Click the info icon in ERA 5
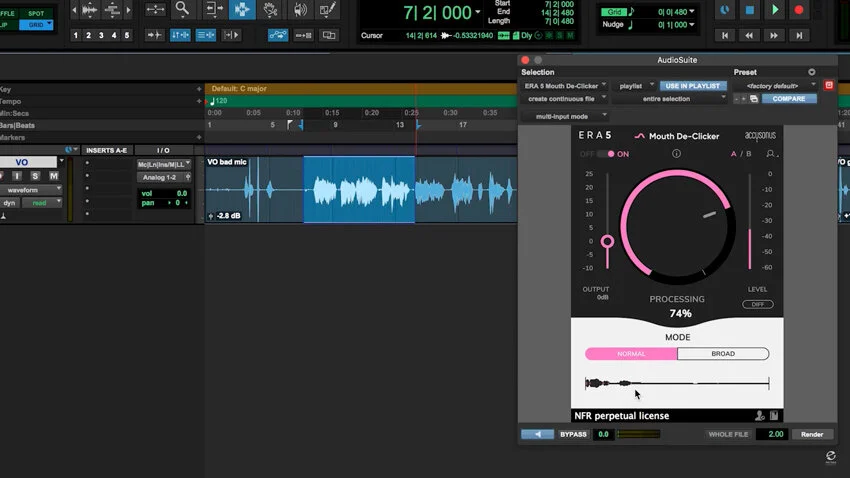Screen dimensions: 850x478 pyautogui.click(x=676, y=154)
